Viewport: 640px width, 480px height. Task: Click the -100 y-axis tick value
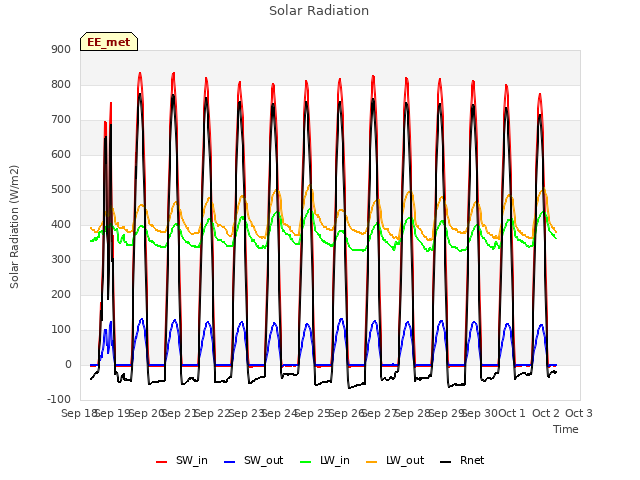[59, 399]
